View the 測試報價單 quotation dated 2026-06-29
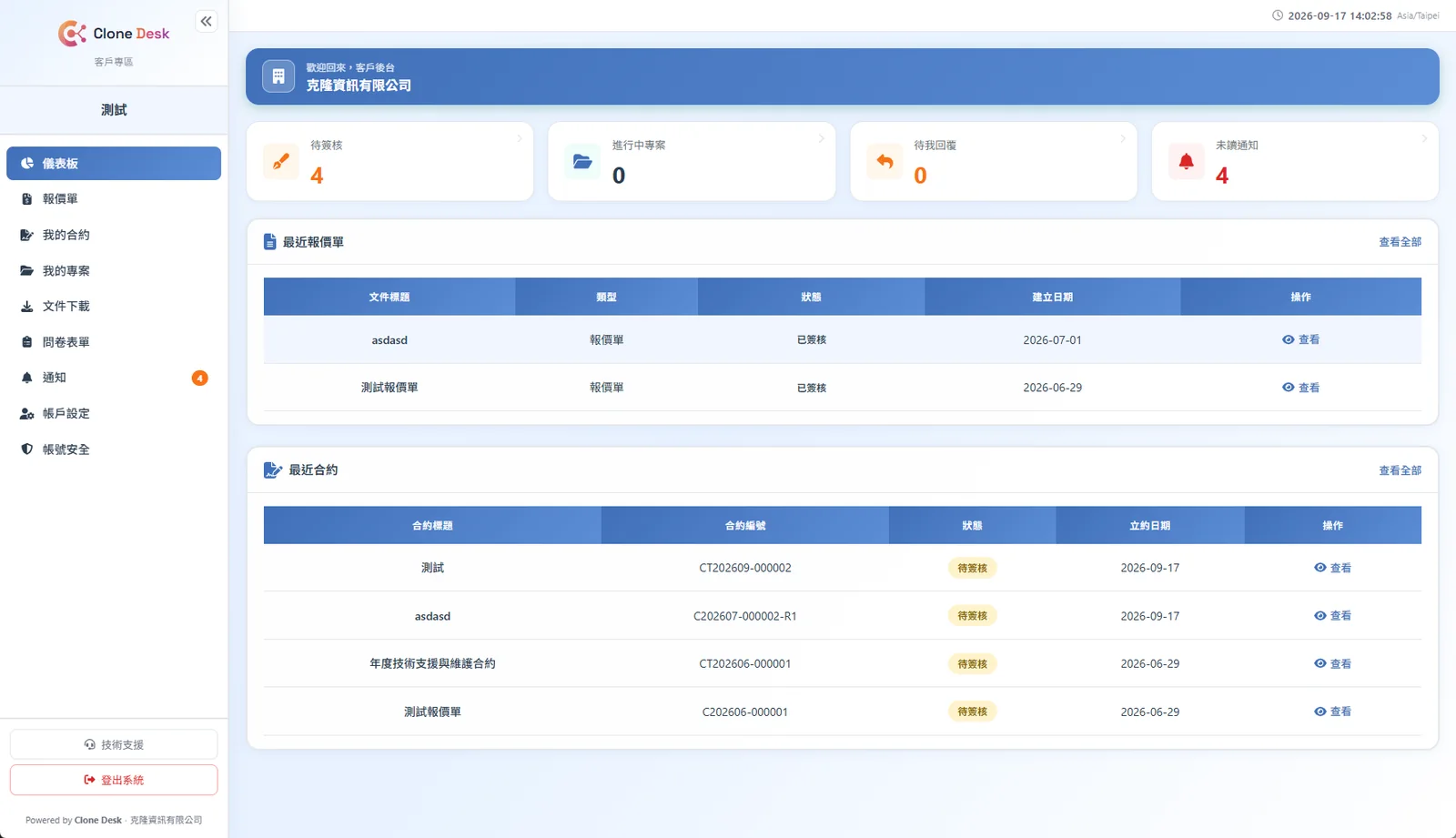This screenshot has width=1456, height=838. point(1300,388)
